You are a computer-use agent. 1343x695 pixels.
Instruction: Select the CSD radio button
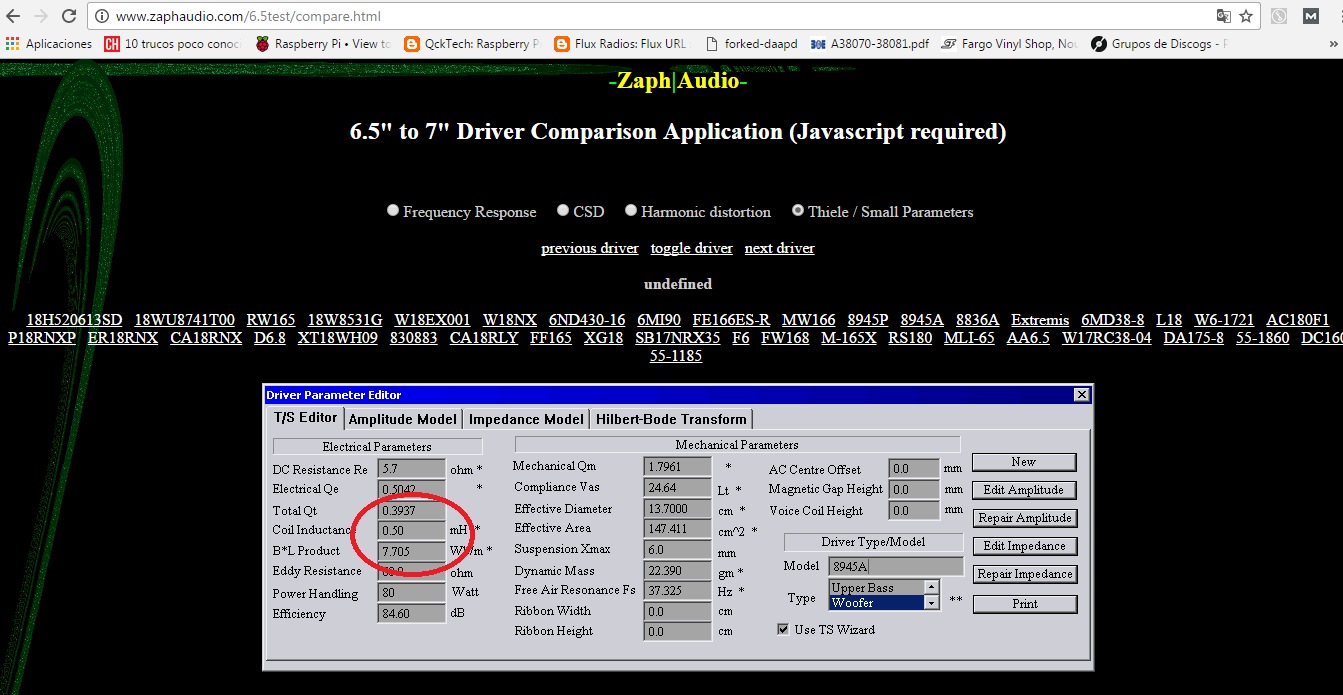[563, 211]
